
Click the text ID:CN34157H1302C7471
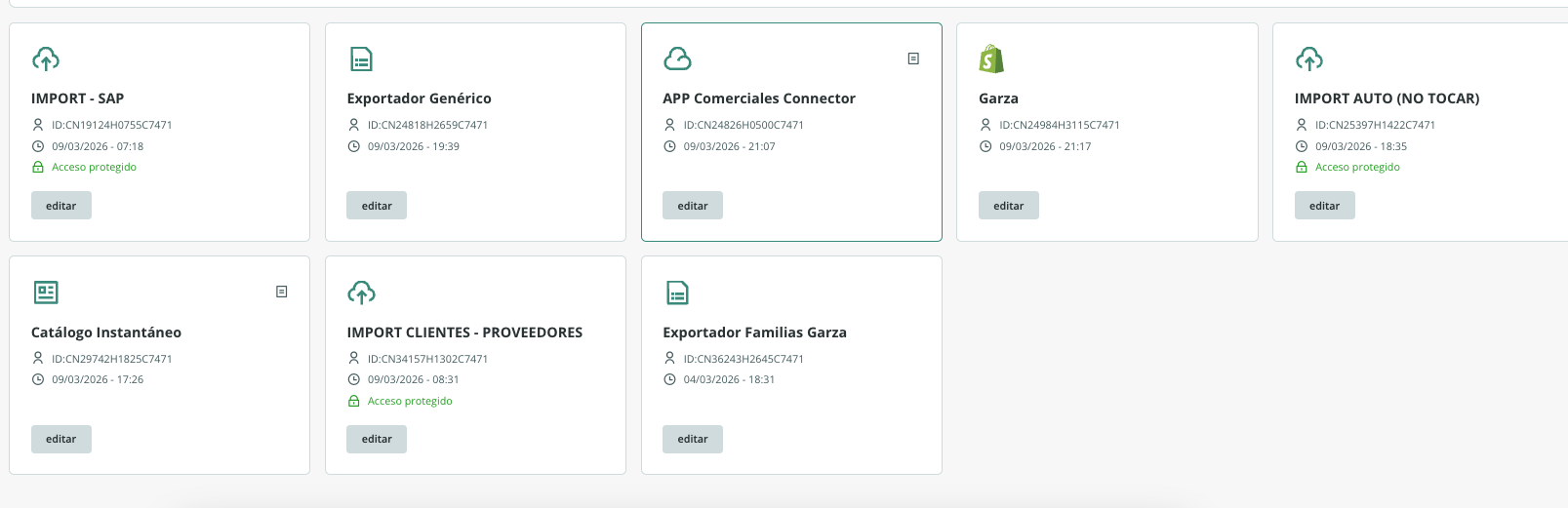(x=428, y=359)
